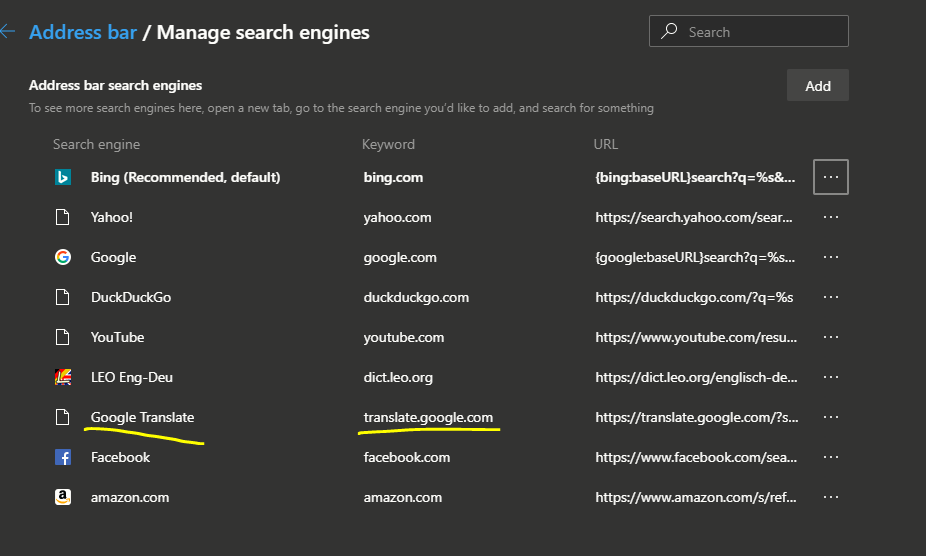Image resolution: width=926 pixels, height=556 pixels.
Task: Show more options for amazon.com row
Action: coord(831,497)
